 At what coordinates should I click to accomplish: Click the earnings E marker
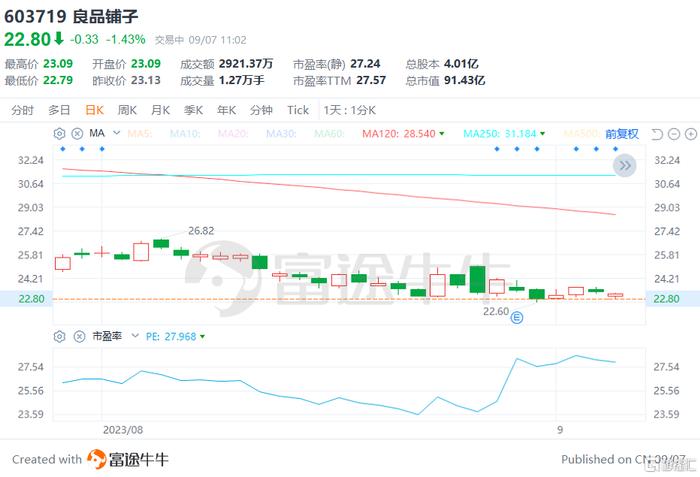click(x=517, y=318)
